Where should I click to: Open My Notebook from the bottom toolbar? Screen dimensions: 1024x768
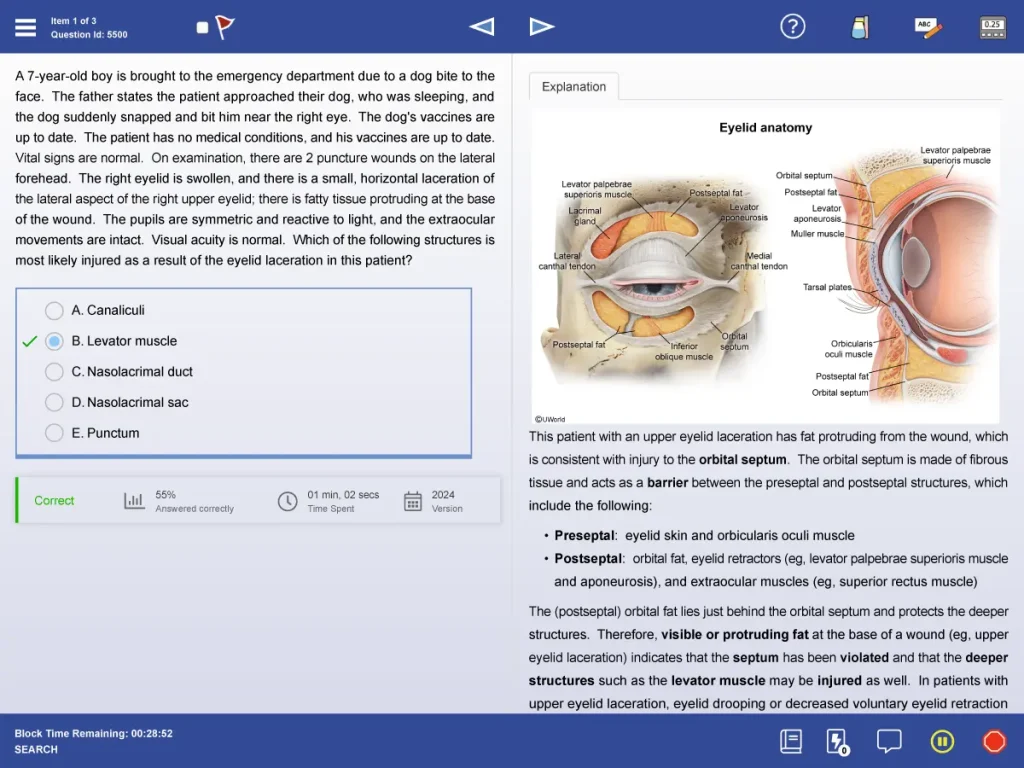coord(789,741)
